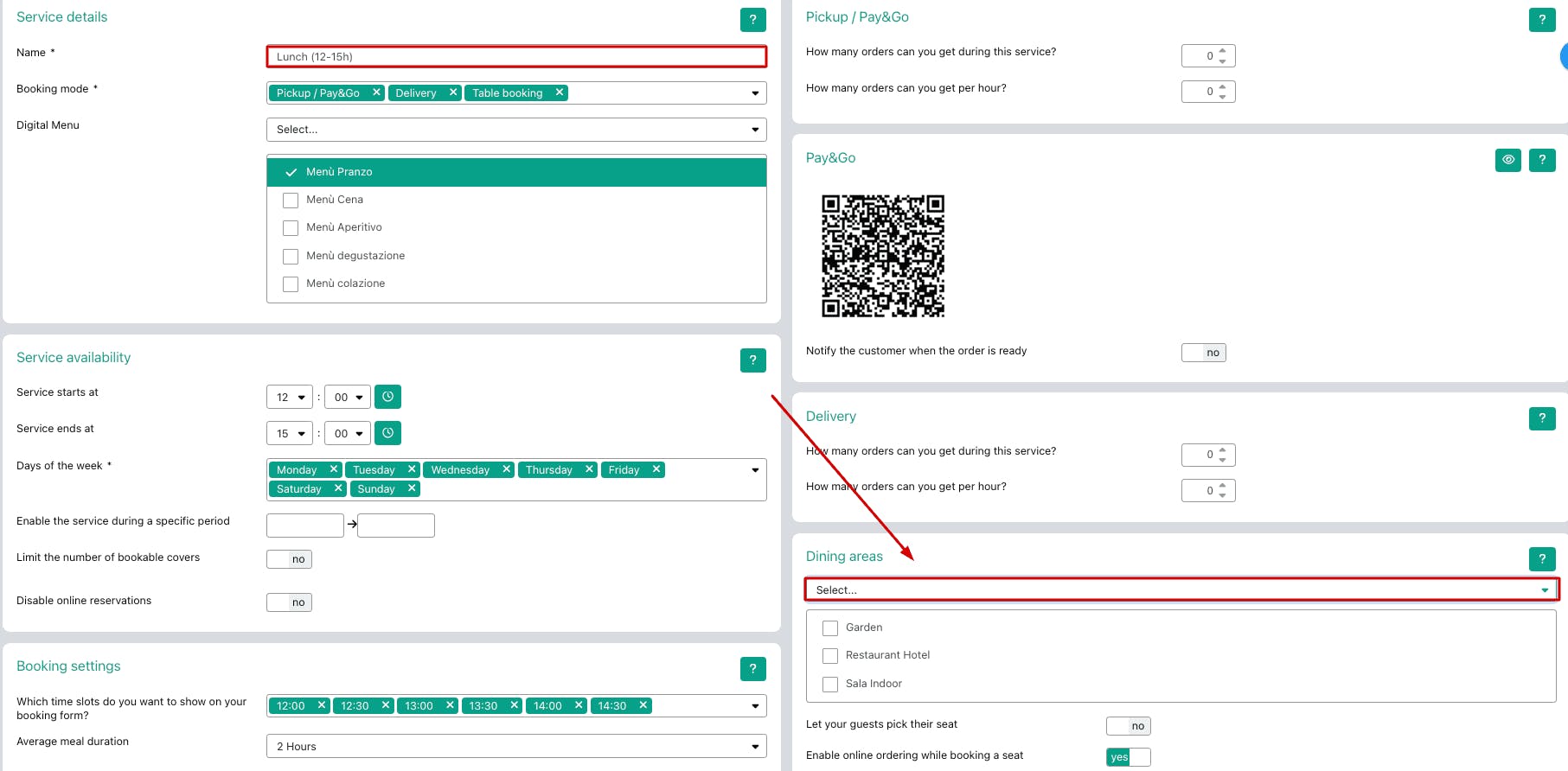
Task: Check the Menù colazione option
Action: tap(291, 284)
